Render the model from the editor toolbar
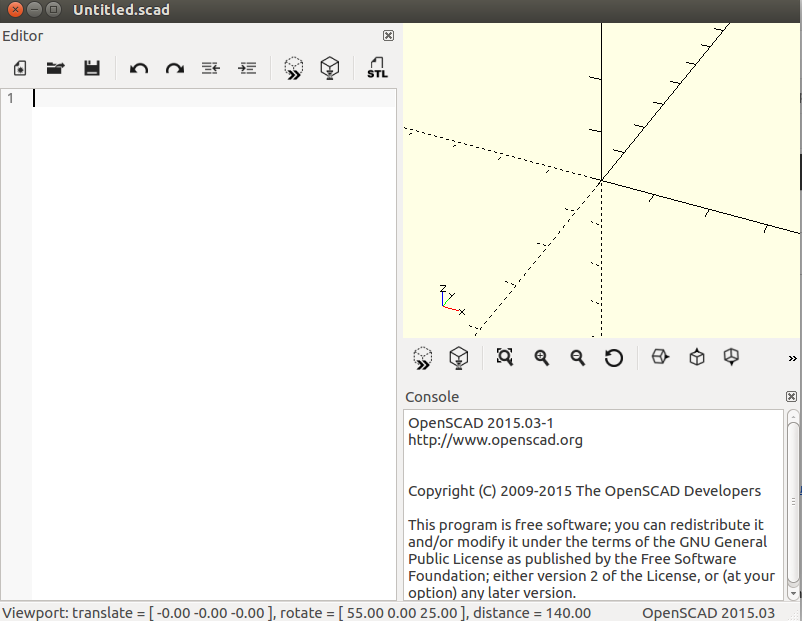 [x=330, y=68]
